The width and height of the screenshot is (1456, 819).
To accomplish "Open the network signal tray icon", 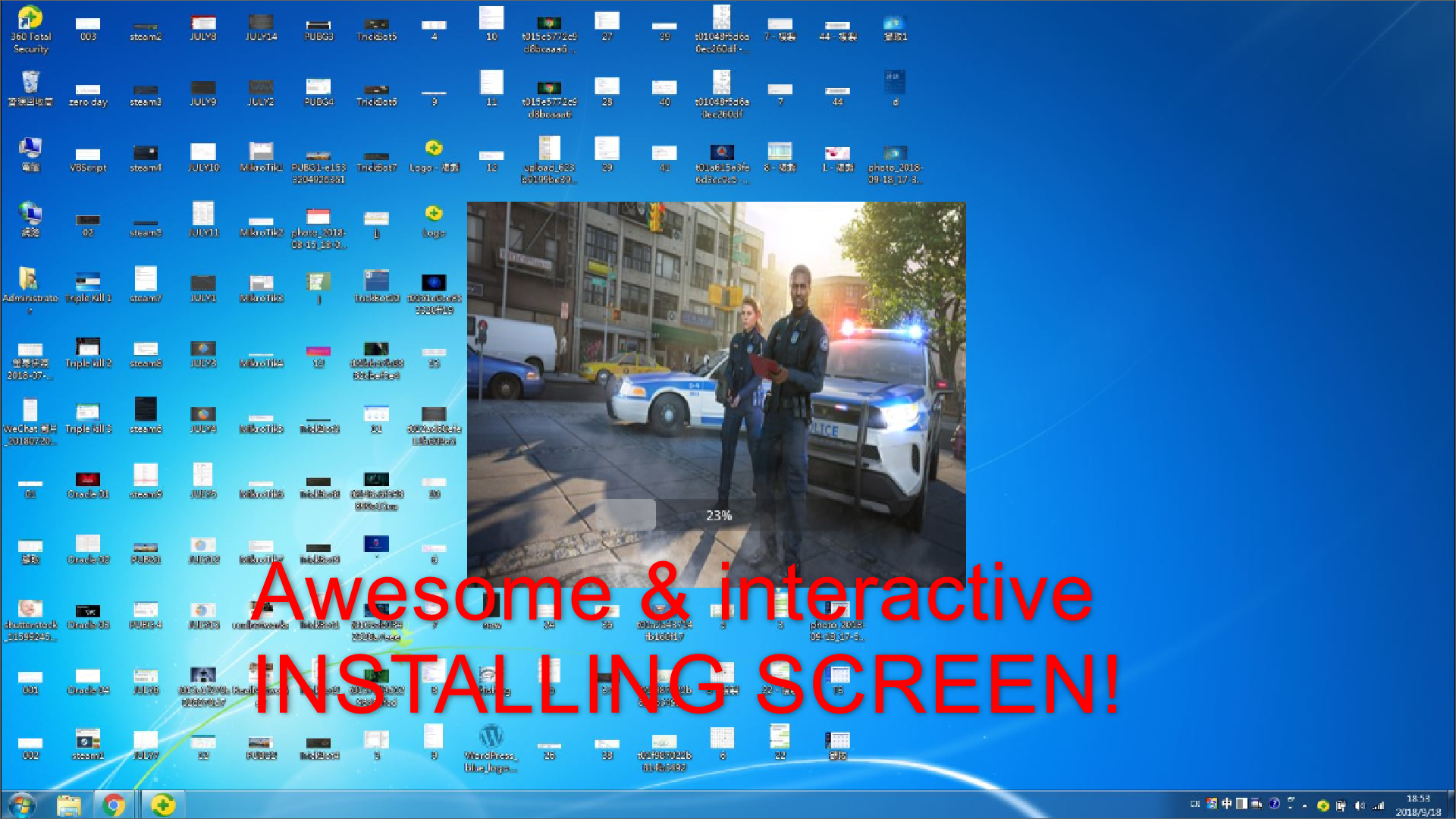I will point(1379,805).
